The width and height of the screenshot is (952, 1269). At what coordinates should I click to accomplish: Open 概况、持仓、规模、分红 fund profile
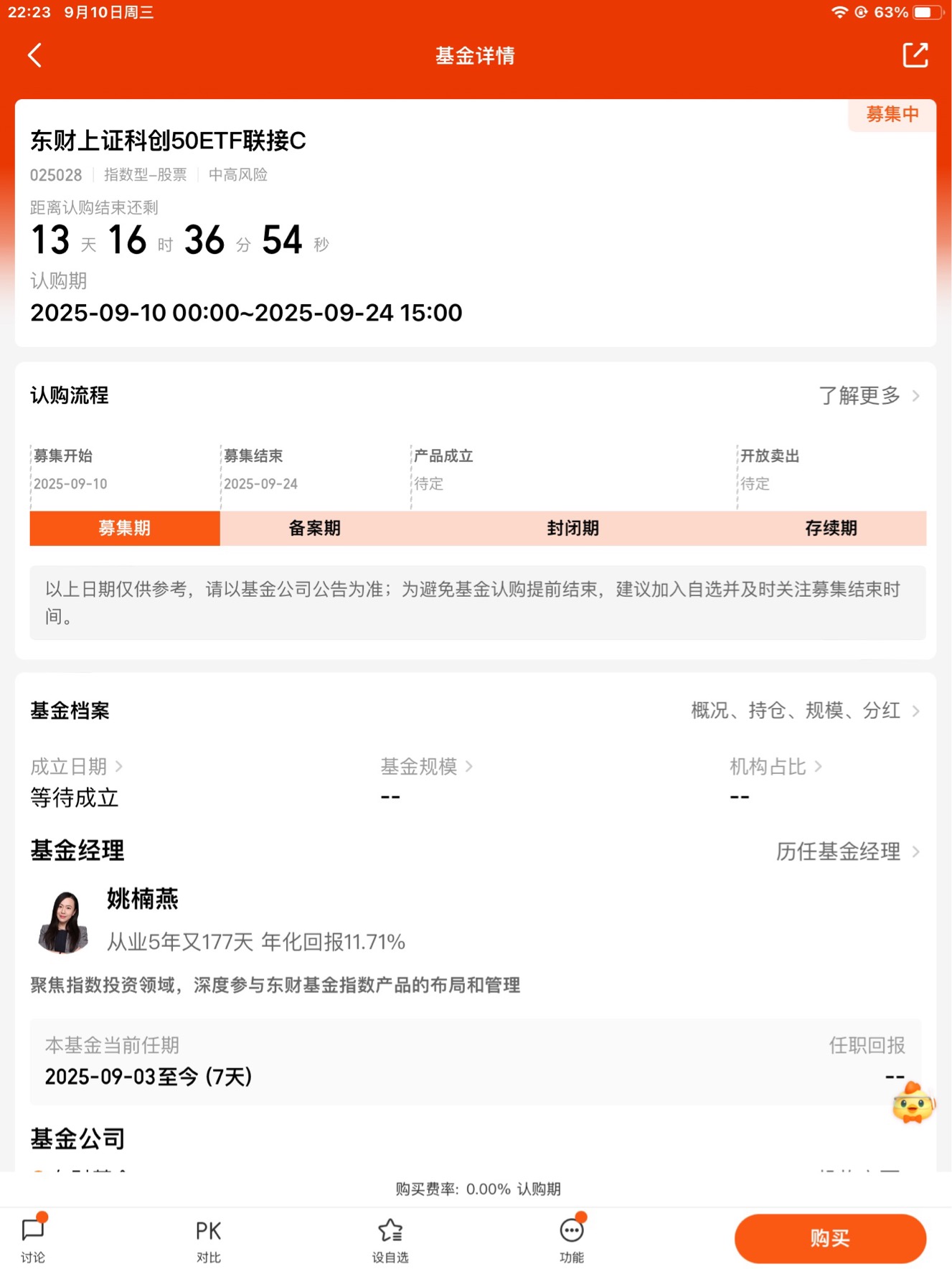[x=805, y=710]
